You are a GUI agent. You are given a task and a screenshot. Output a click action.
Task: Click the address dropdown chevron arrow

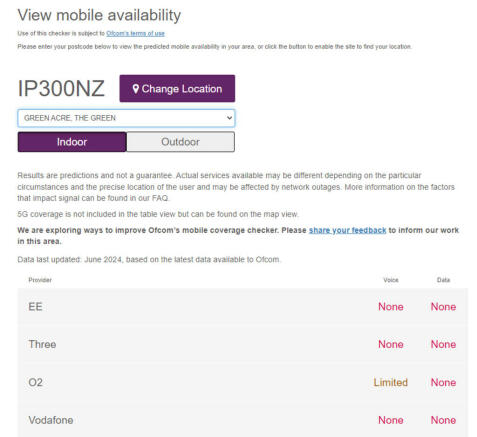229,118
